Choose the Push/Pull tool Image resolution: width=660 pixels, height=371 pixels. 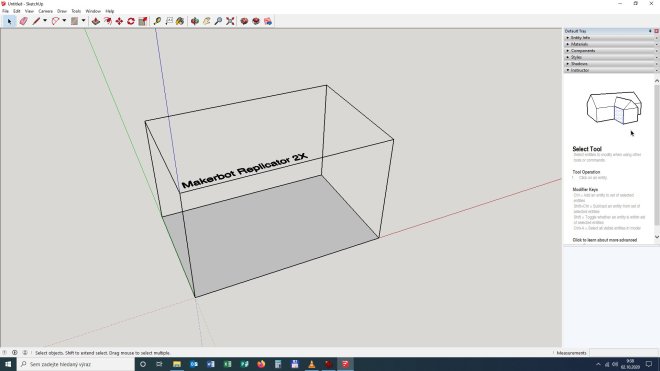(96, 21)
